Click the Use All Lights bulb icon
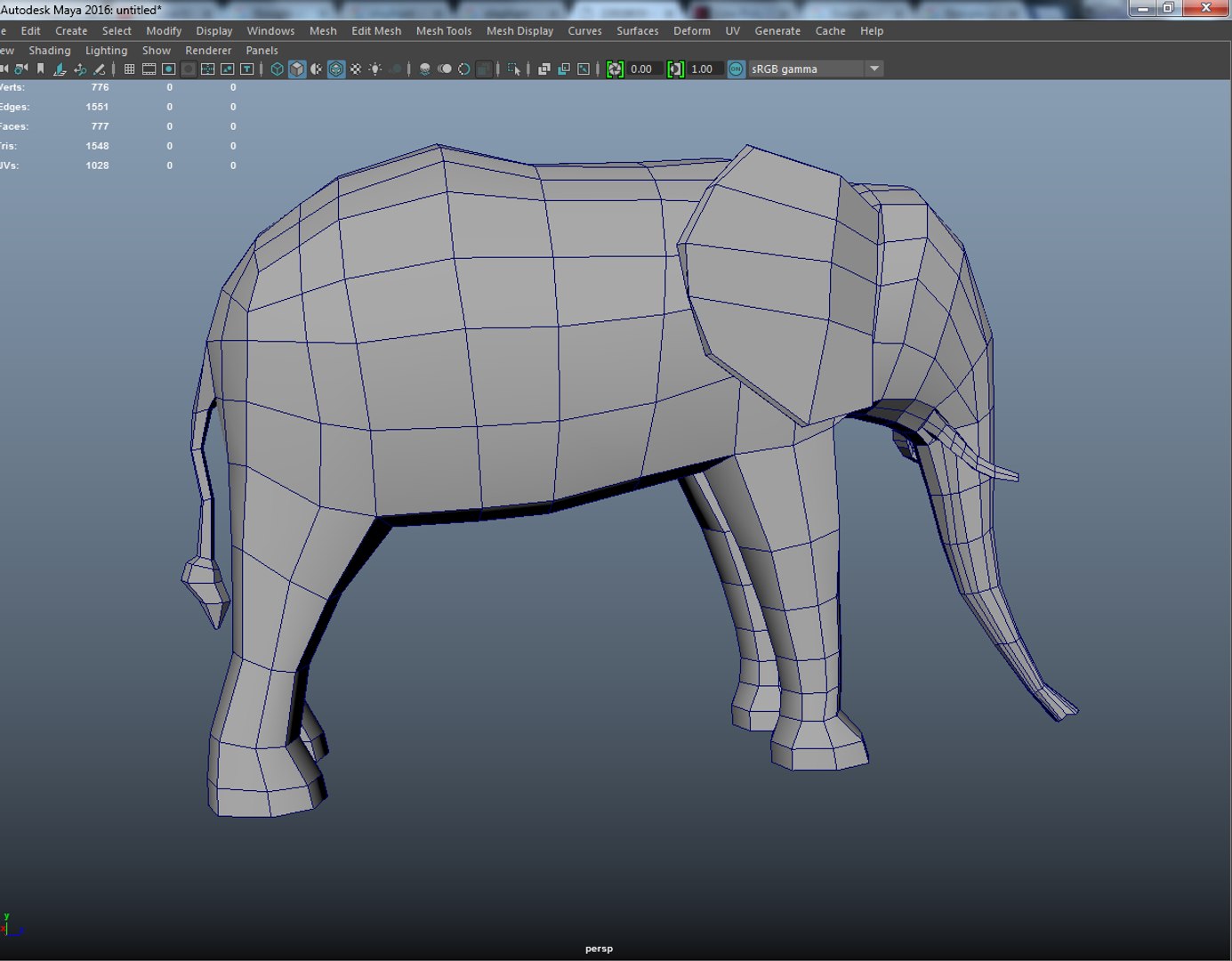The height and width of the screenshot is (961, 1232). [x=375, y=69]
